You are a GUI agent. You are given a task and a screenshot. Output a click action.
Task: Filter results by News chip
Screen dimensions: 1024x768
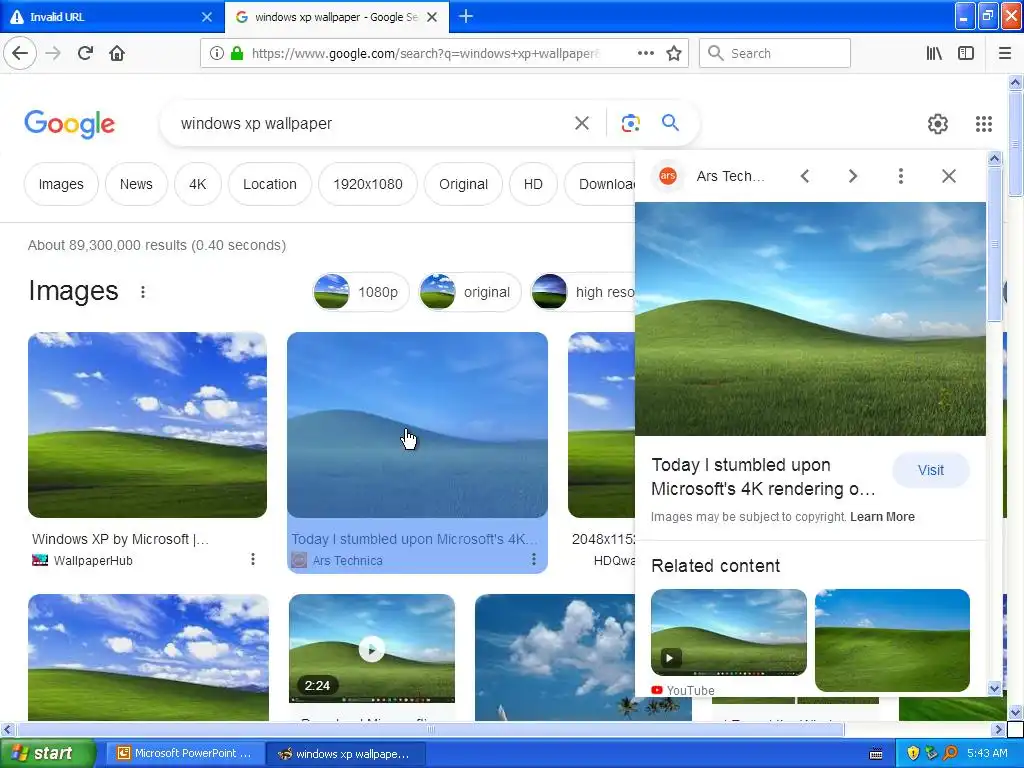pyautogui.click(x=136, y=184)
